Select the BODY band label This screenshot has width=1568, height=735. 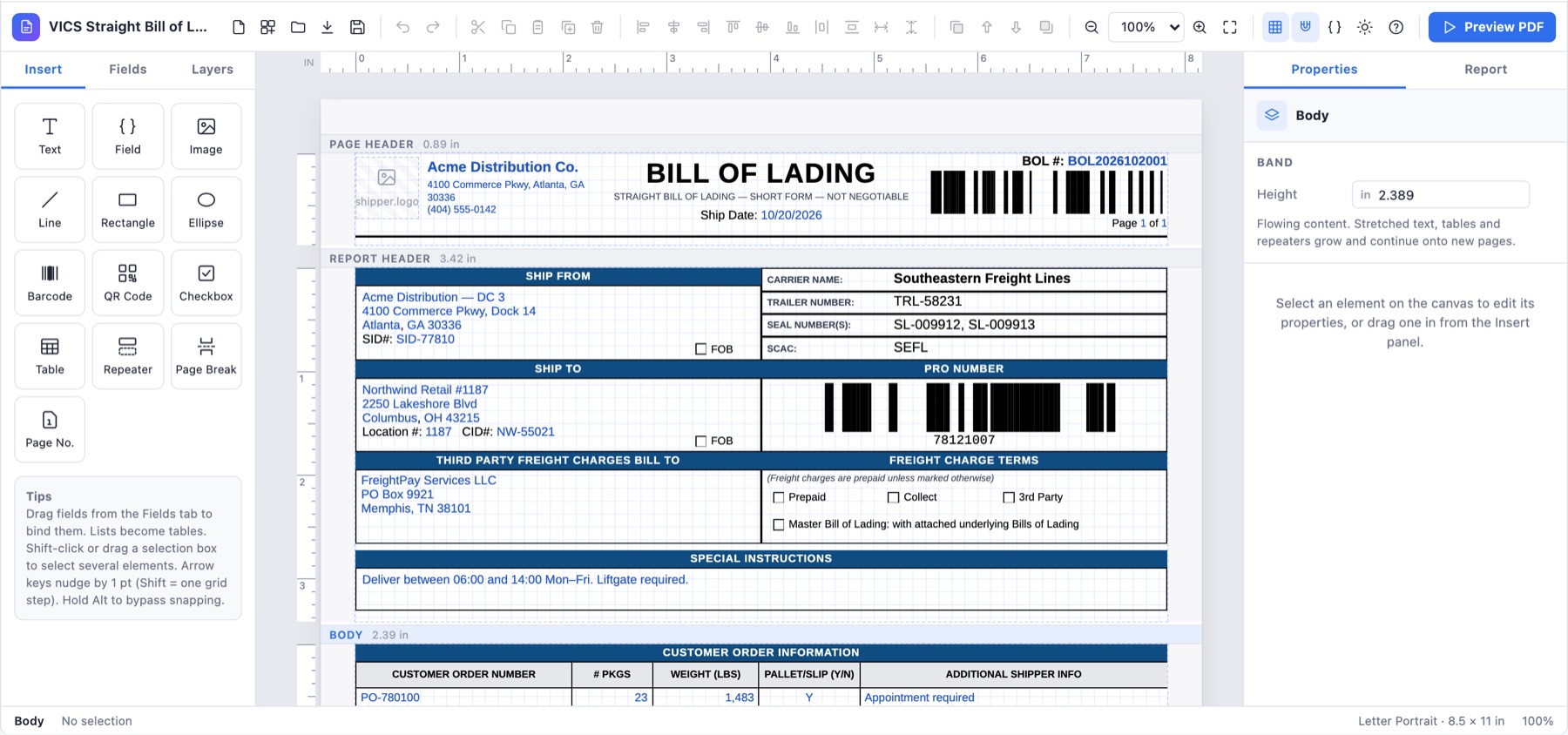[x=346, y=635]
